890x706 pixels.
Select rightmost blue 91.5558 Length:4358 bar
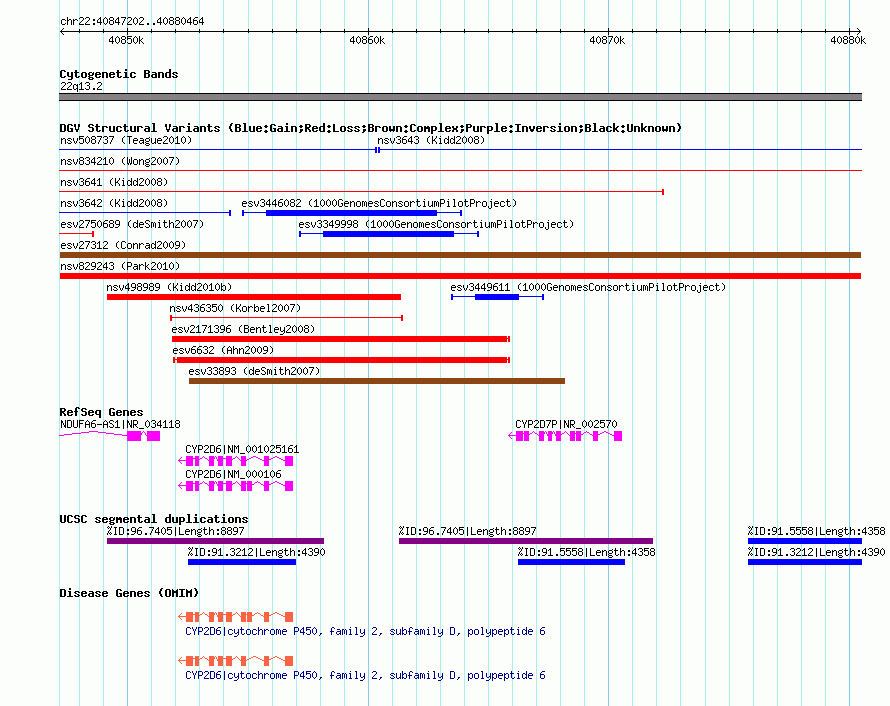805,541
